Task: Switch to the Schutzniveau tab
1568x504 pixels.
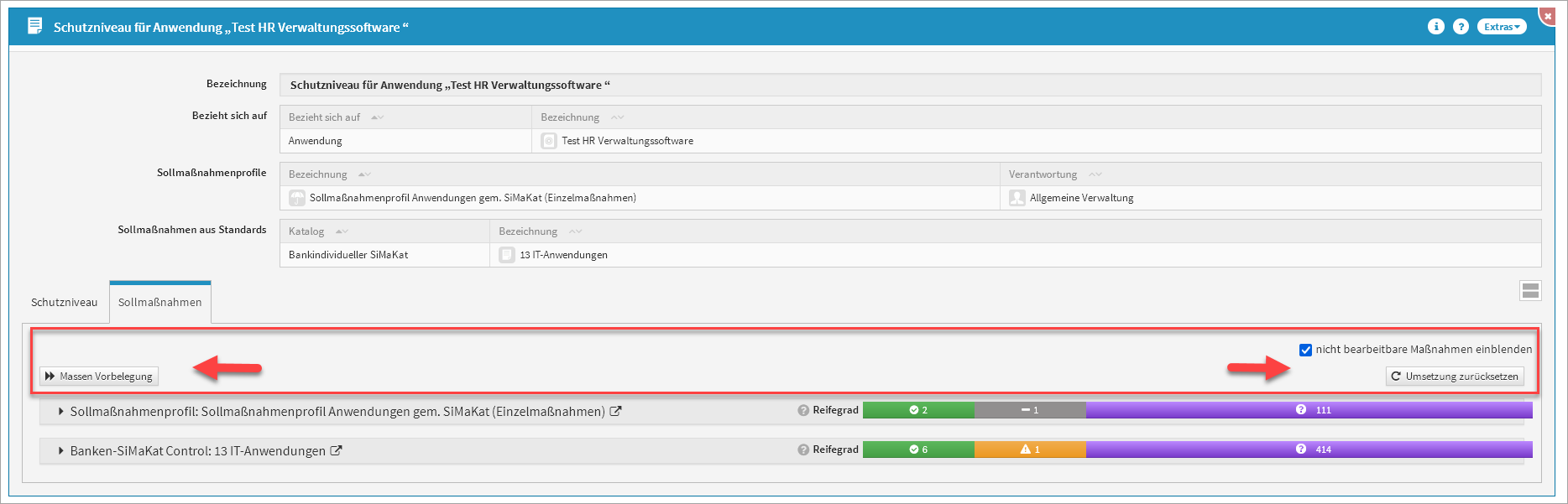Action: coord(64,303)
